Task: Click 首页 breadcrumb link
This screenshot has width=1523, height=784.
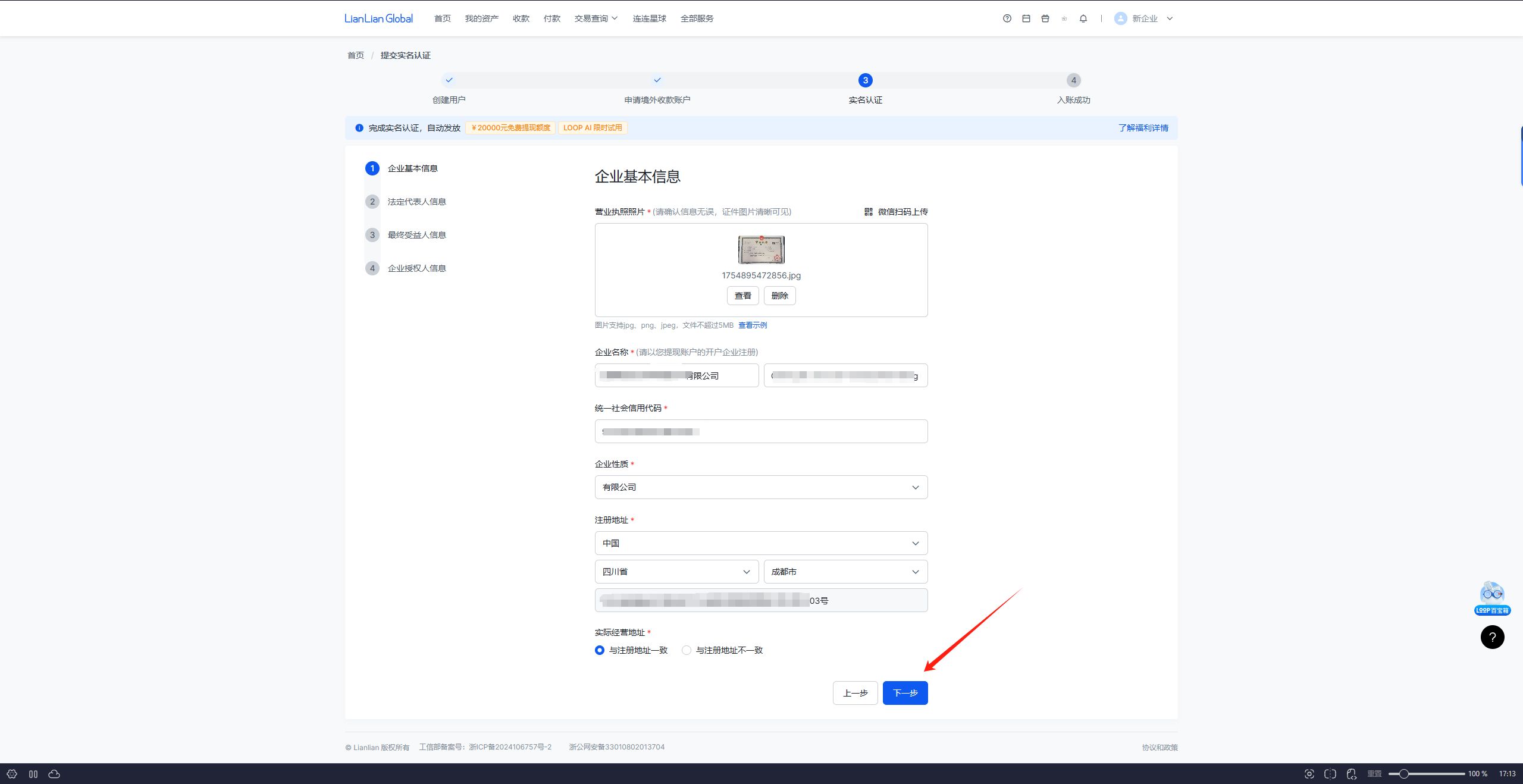Action: click(355, 55)
